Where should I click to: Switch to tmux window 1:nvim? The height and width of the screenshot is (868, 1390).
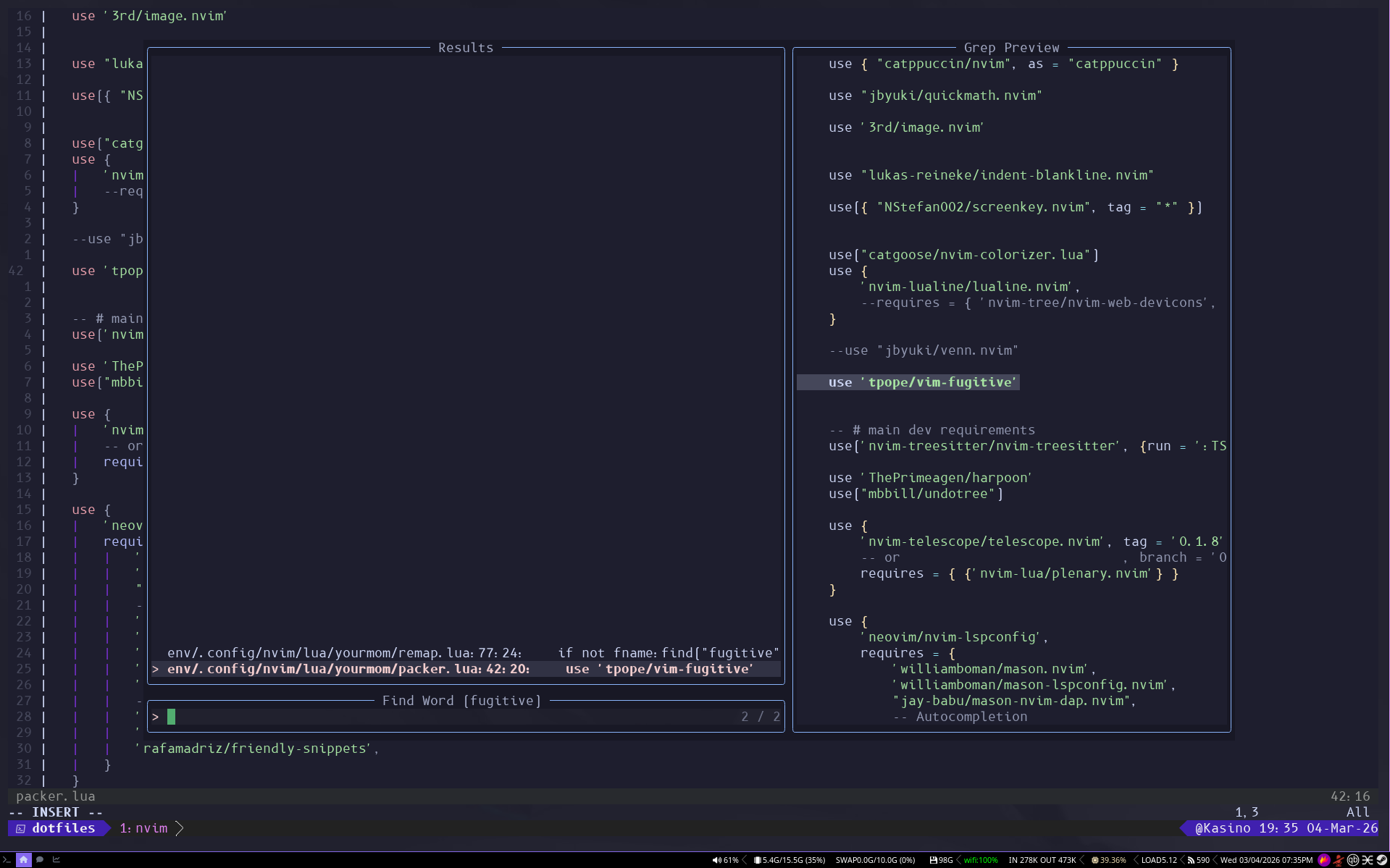143,828
